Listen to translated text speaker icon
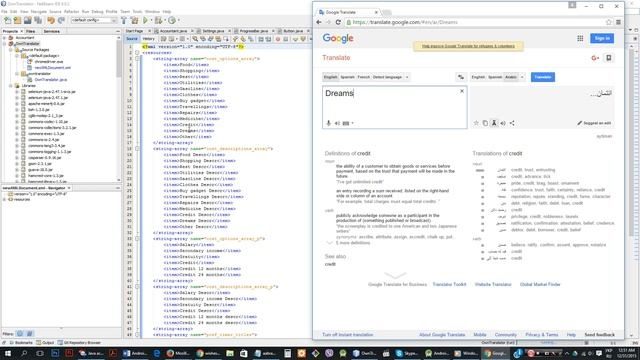640x360 pixels. pos(503,123)
